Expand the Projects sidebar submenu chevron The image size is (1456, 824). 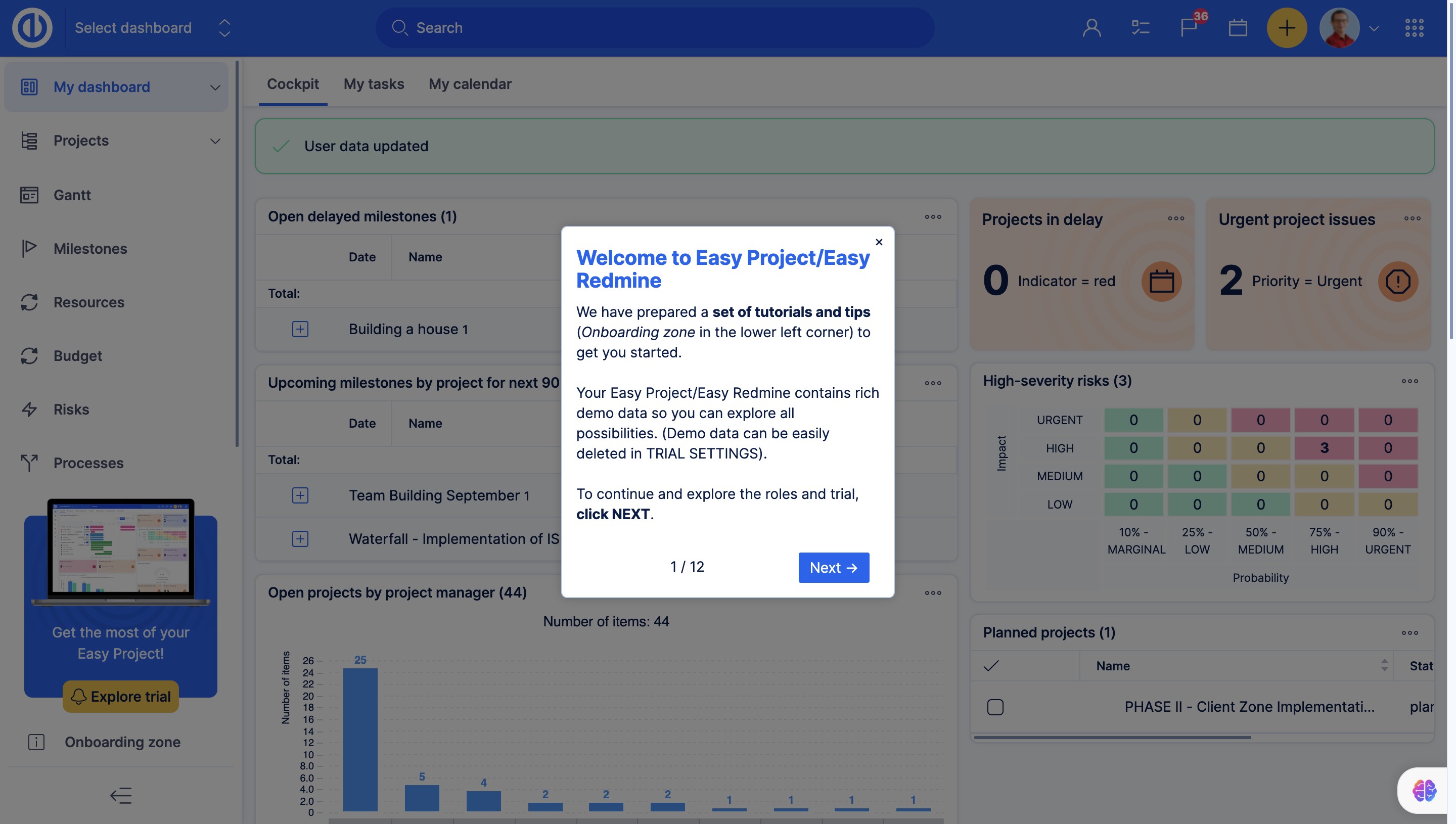pyautogui.click(x=215, y=141)
